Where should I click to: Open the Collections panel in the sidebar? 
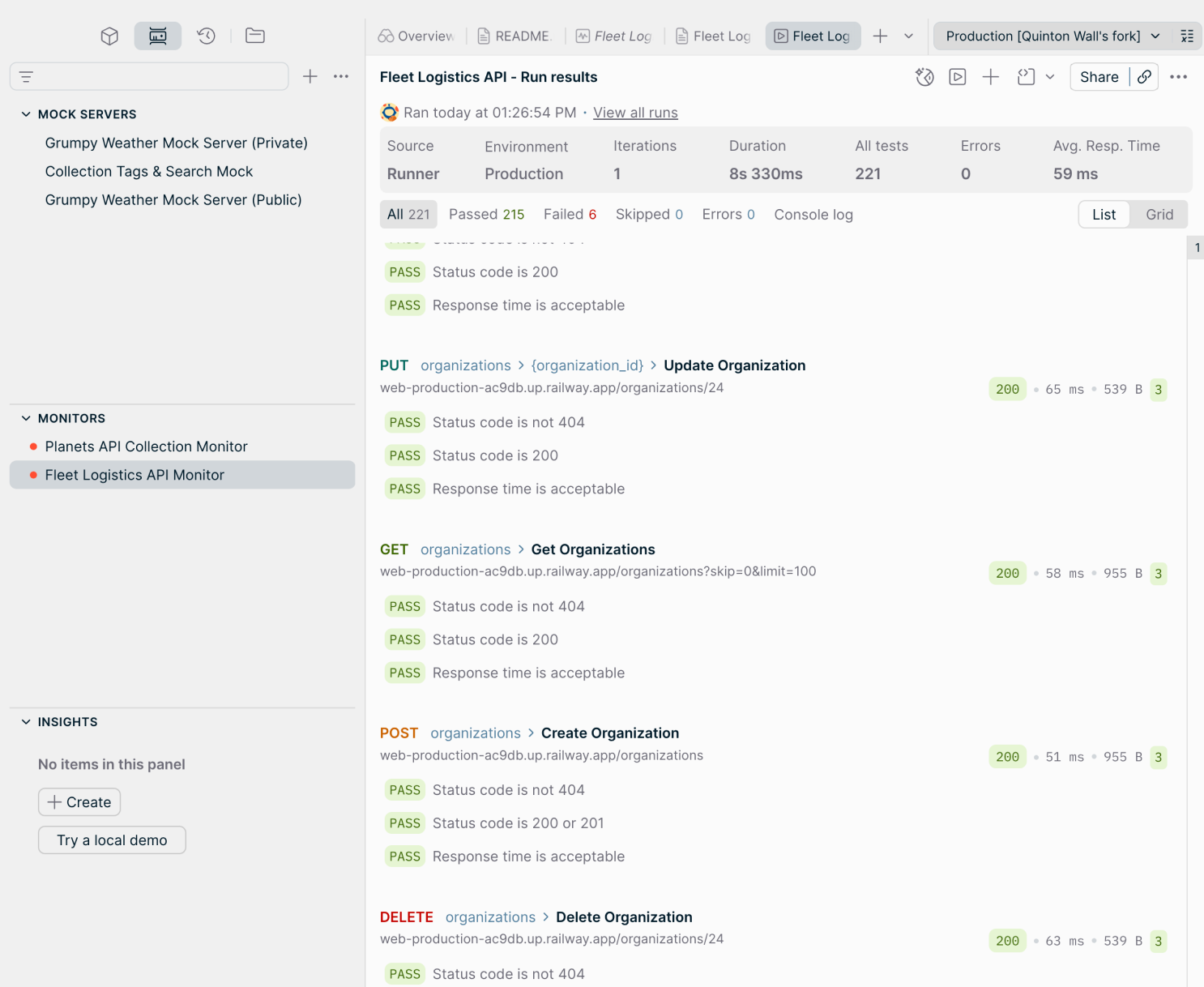109,36
